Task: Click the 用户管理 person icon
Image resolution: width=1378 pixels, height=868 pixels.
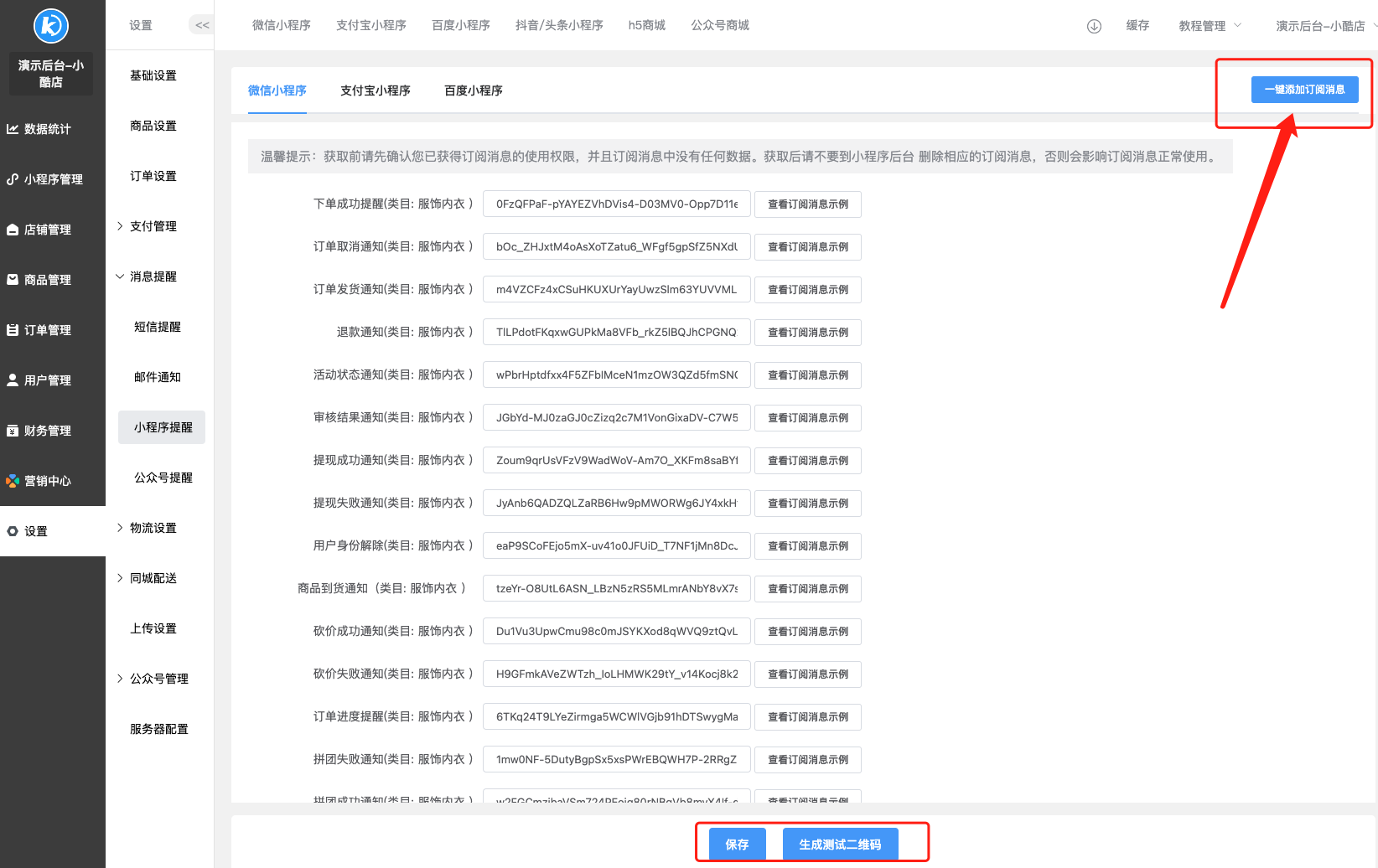Action: (x=13, y=380)
